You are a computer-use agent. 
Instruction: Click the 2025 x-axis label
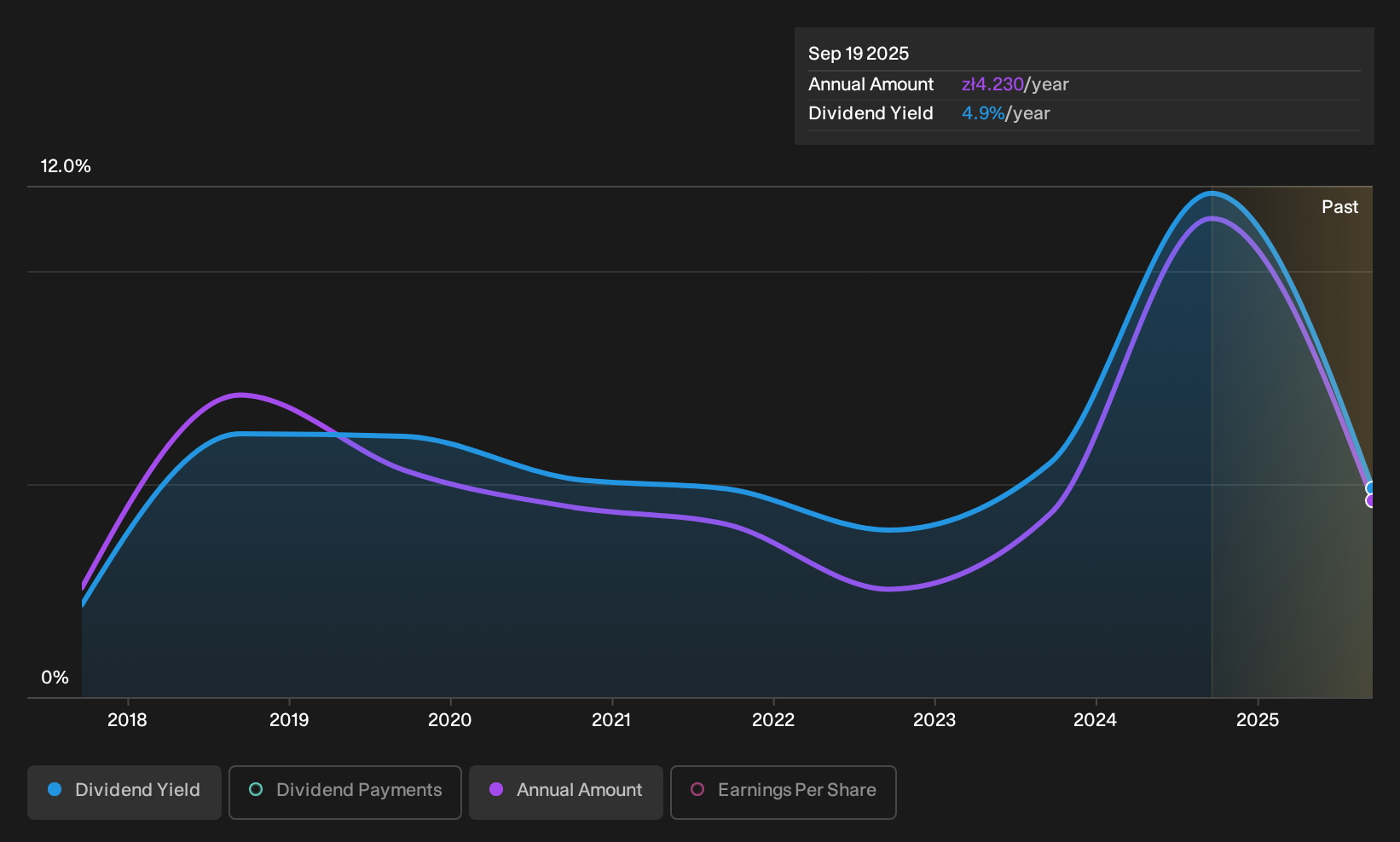pos(1258,720)
